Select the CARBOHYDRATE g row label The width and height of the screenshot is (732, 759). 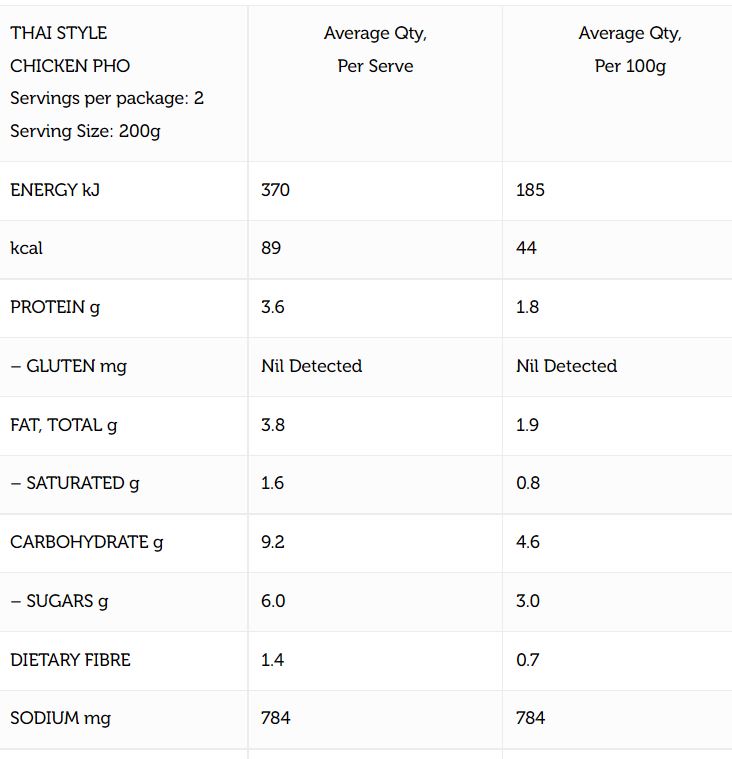tap(86, 542)
